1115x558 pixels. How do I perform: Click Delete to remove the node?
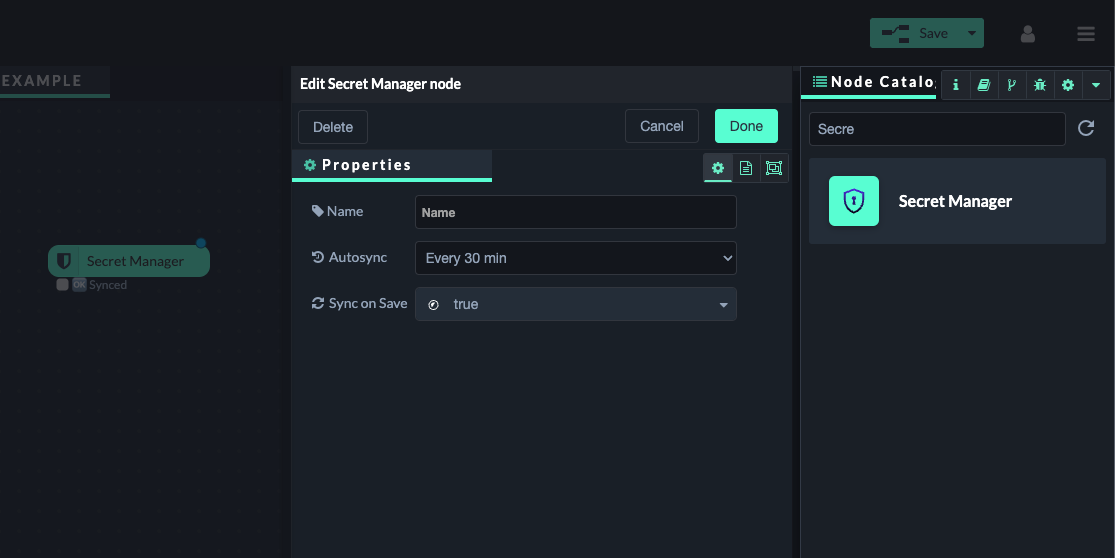click(x=333, y=127)
